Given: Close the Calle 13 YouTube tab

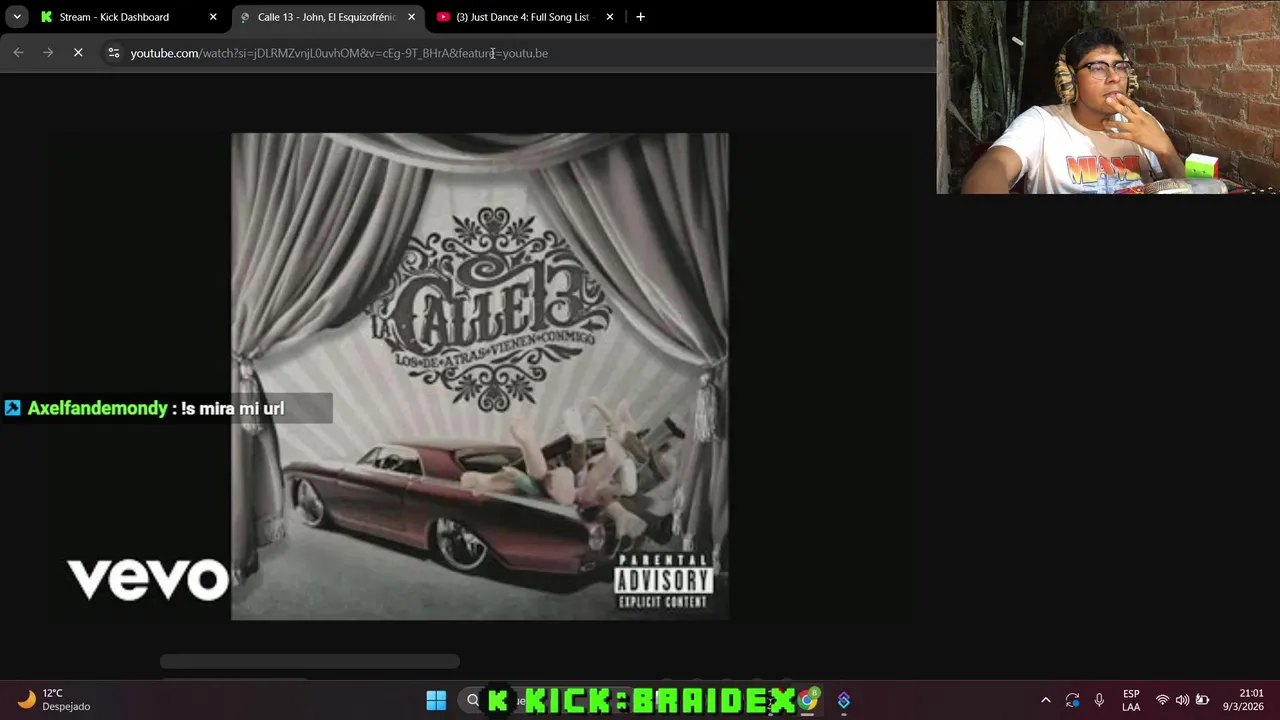Looking at the screenshot, I should pyautogui.click(x=411, y=17).
